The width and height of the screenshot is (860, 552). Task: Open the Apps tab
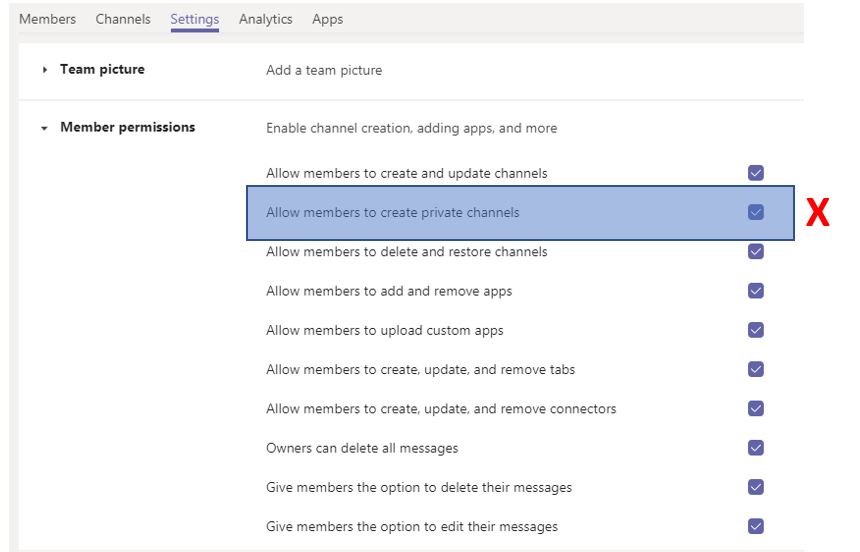tap(327, 19)
